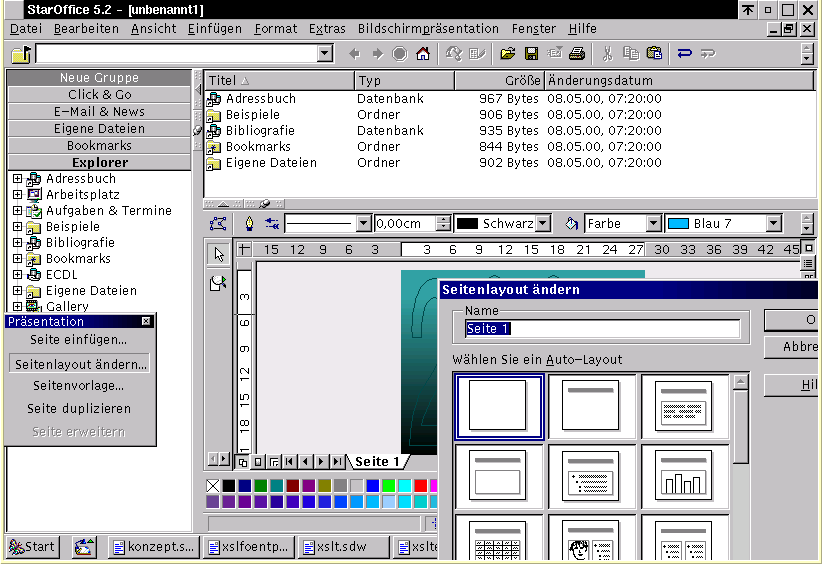Screen dimensions: 822x564
Task: Pick the black swatch in the color palette
Action: [229, 486]
